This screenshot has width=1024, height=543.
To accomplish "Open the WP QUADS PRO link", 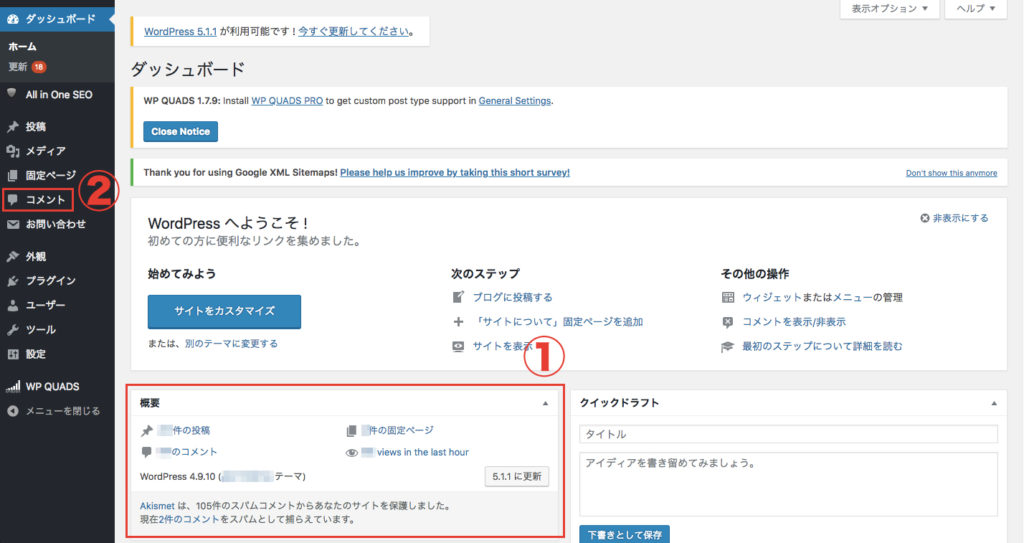I will click(x=287, y=101).
